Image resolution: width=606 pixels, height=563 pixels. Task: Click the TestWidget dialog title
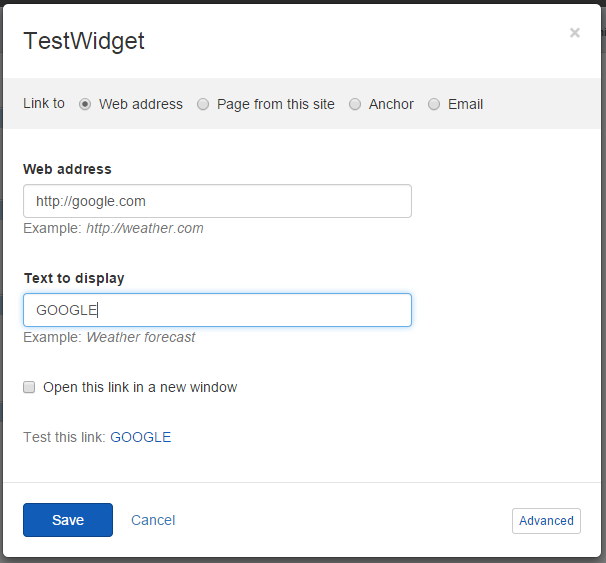click(84, 41)
